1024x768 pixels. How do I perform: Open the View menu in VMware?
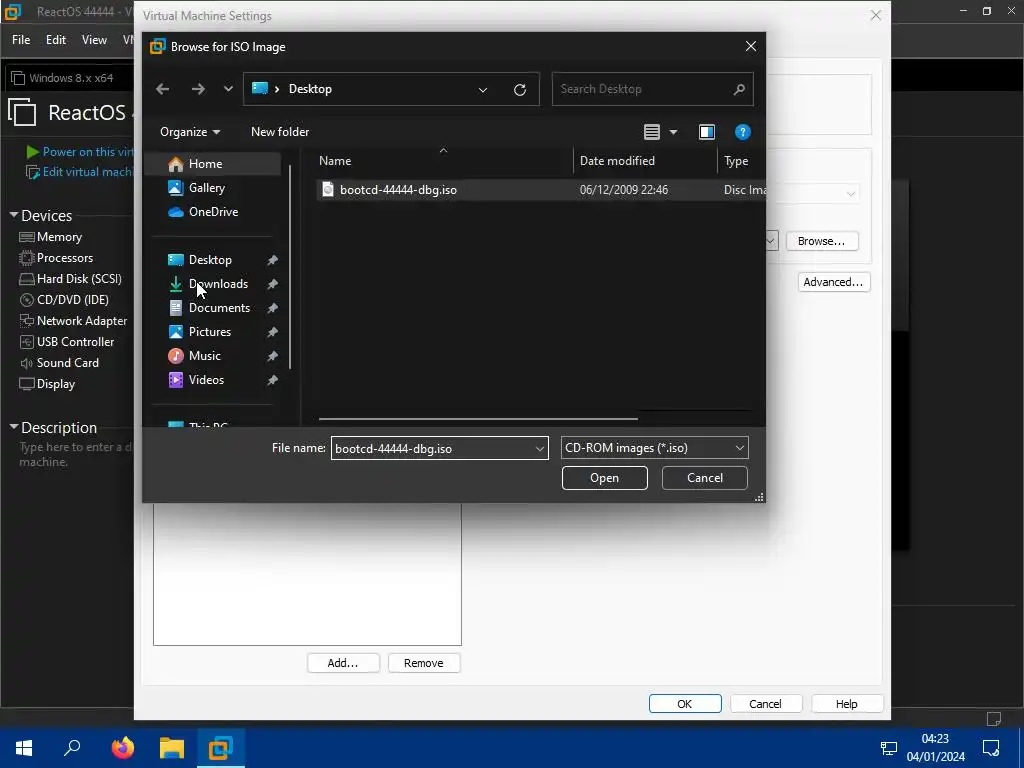tap(94, 40)
